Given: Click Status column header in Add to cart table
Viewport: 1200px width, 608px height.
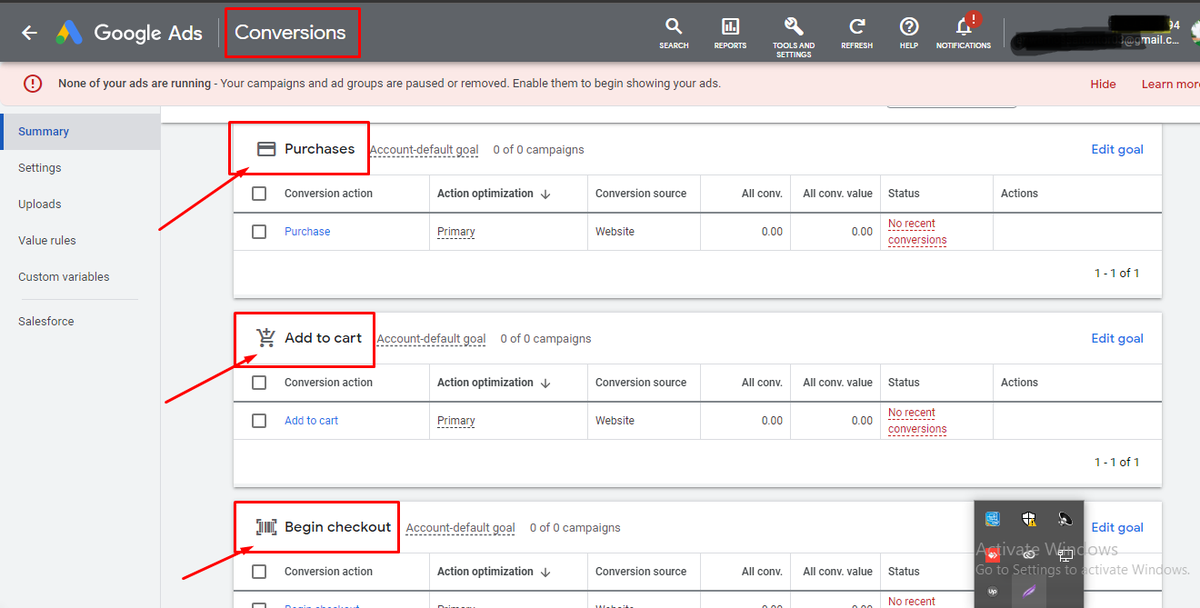Looking at the screenshot, I should pos(904,382).
